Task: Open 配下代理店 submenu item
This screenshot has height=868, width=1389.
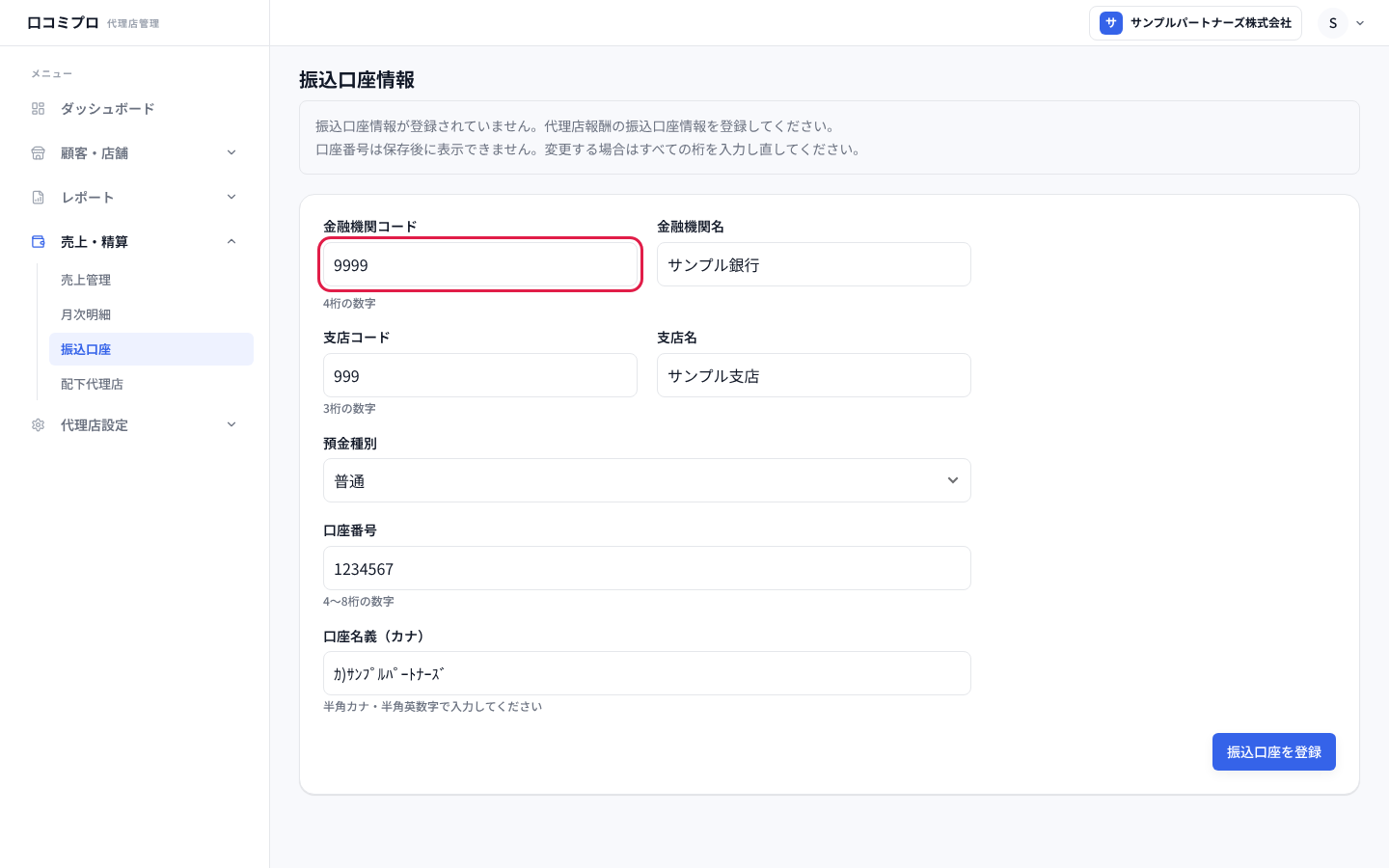Action: click(151, 384)
